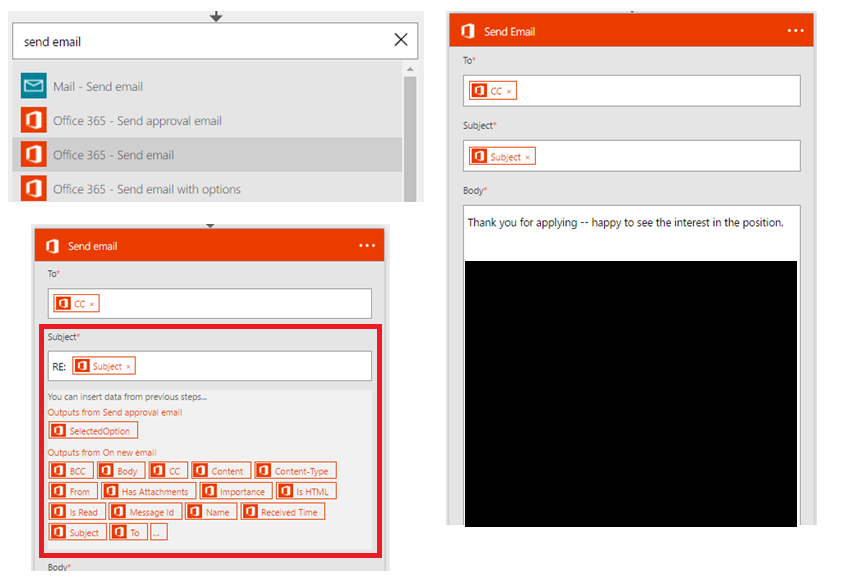Image resolution: width=843 pixels, height=586 pixels.
Task: Insert the SelectedOption dynamic content token
Action: coord(94,431)
